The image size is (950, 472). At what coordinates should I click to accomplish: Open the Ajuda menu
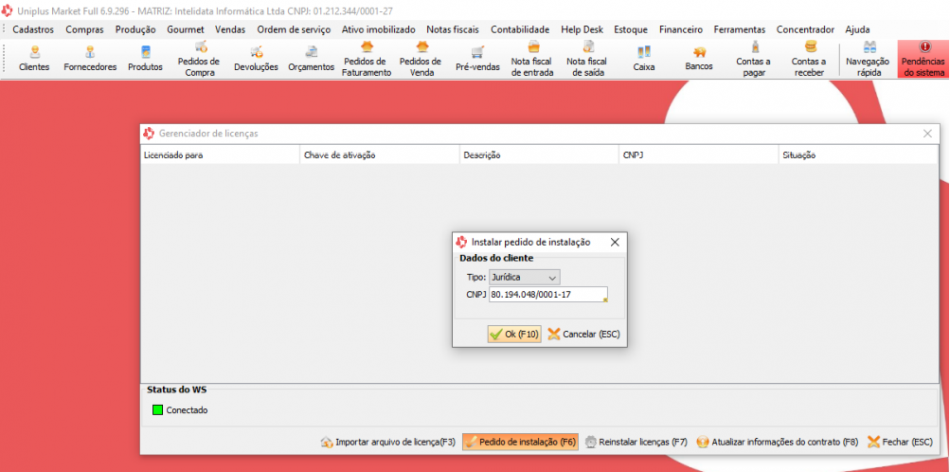click(x=857, y=29)
